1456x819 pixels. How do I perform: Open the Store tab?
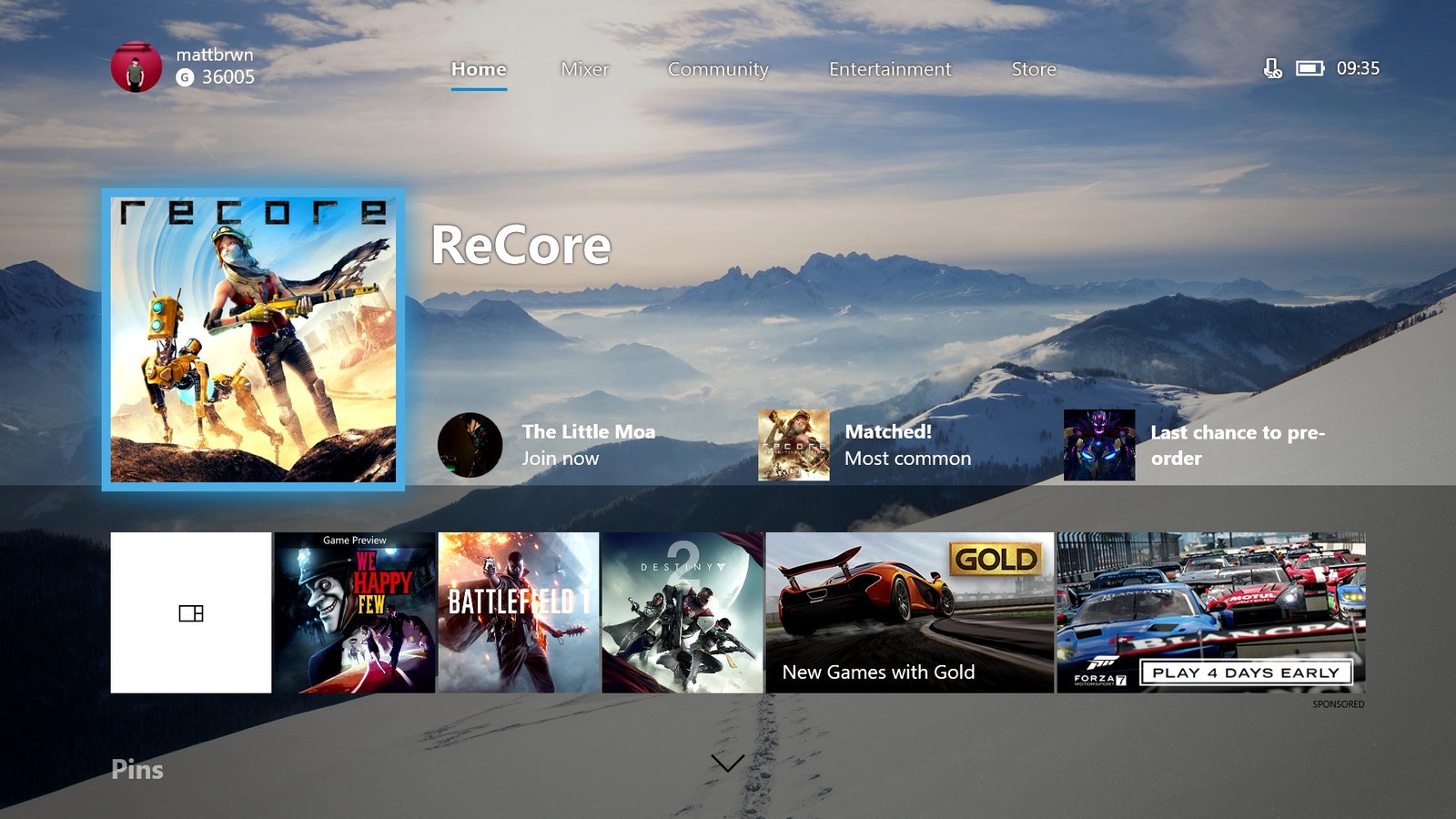tap(1034, 69)
